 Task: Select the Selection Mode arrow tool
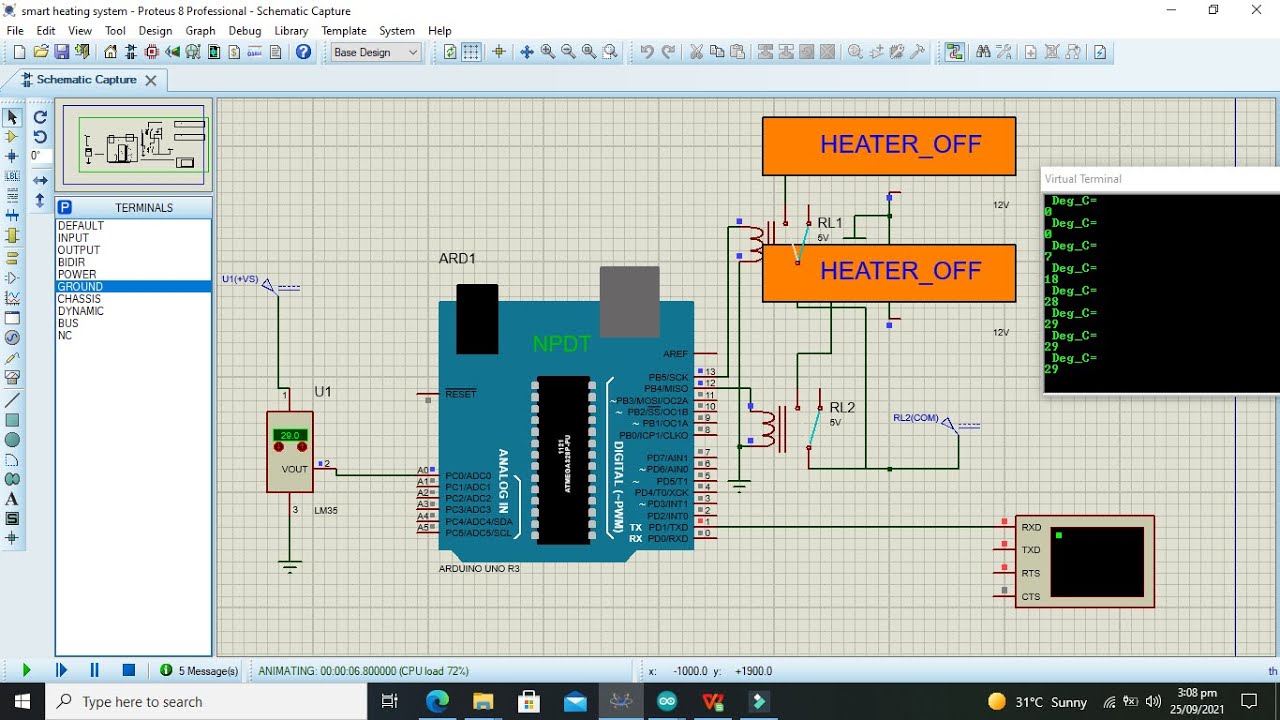pyautogui.click(x=12, y=118)
